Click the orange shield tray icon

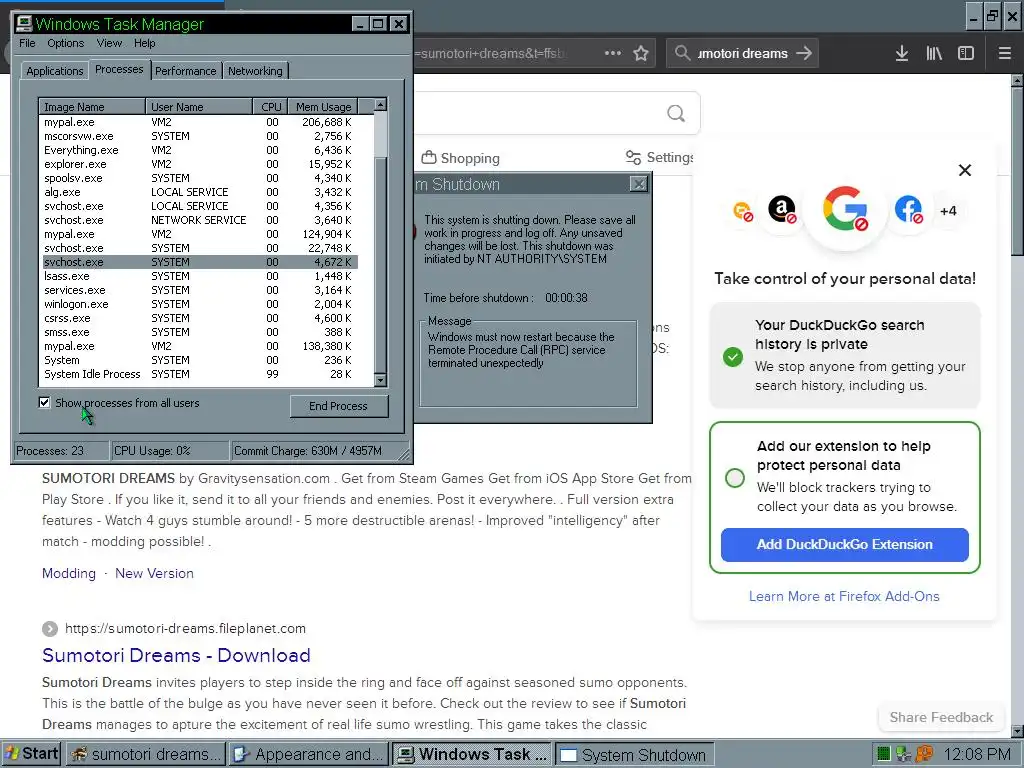[x=924, y=754]
